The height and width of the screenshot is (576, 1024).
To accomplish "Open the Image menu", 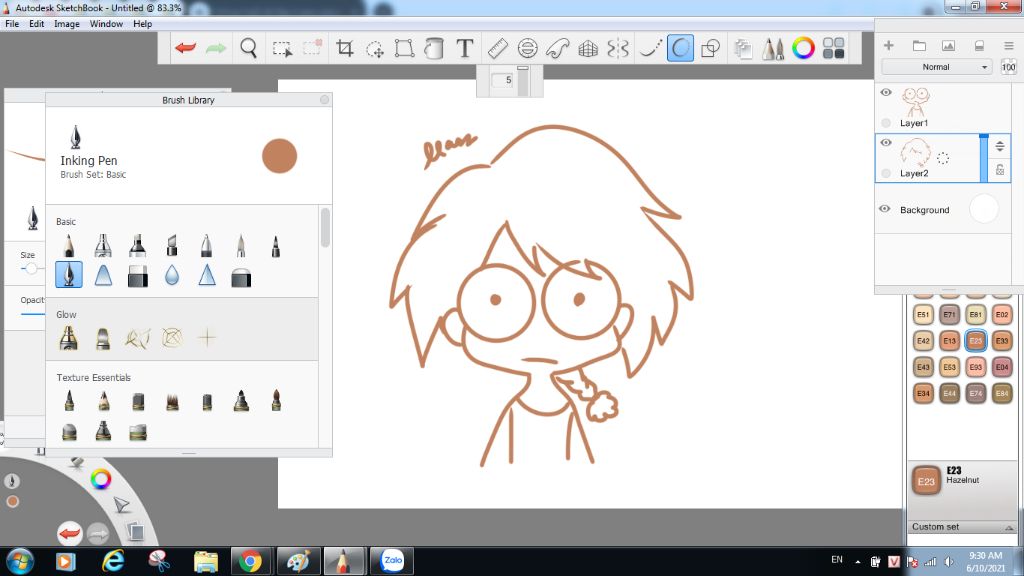I will [66, 23].
